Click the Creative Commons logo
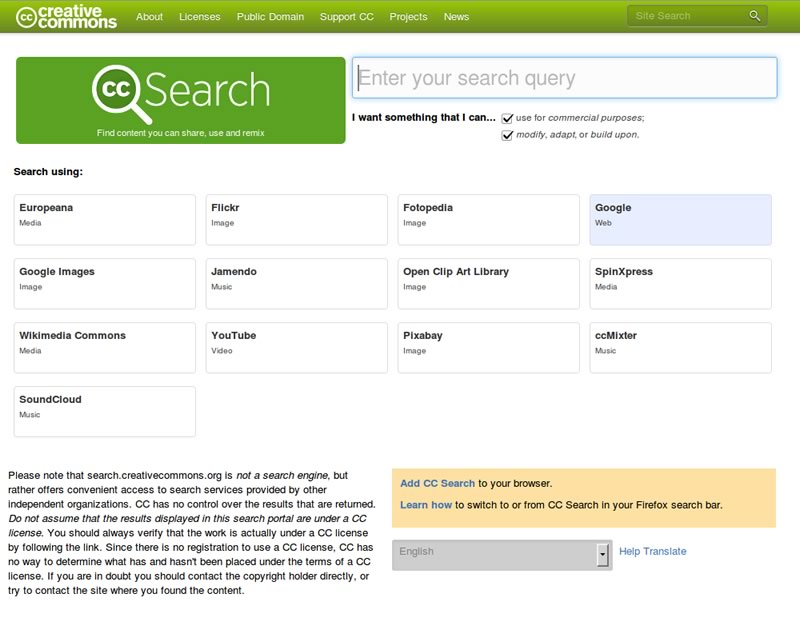Screen dimensions: 800x626 66,16
